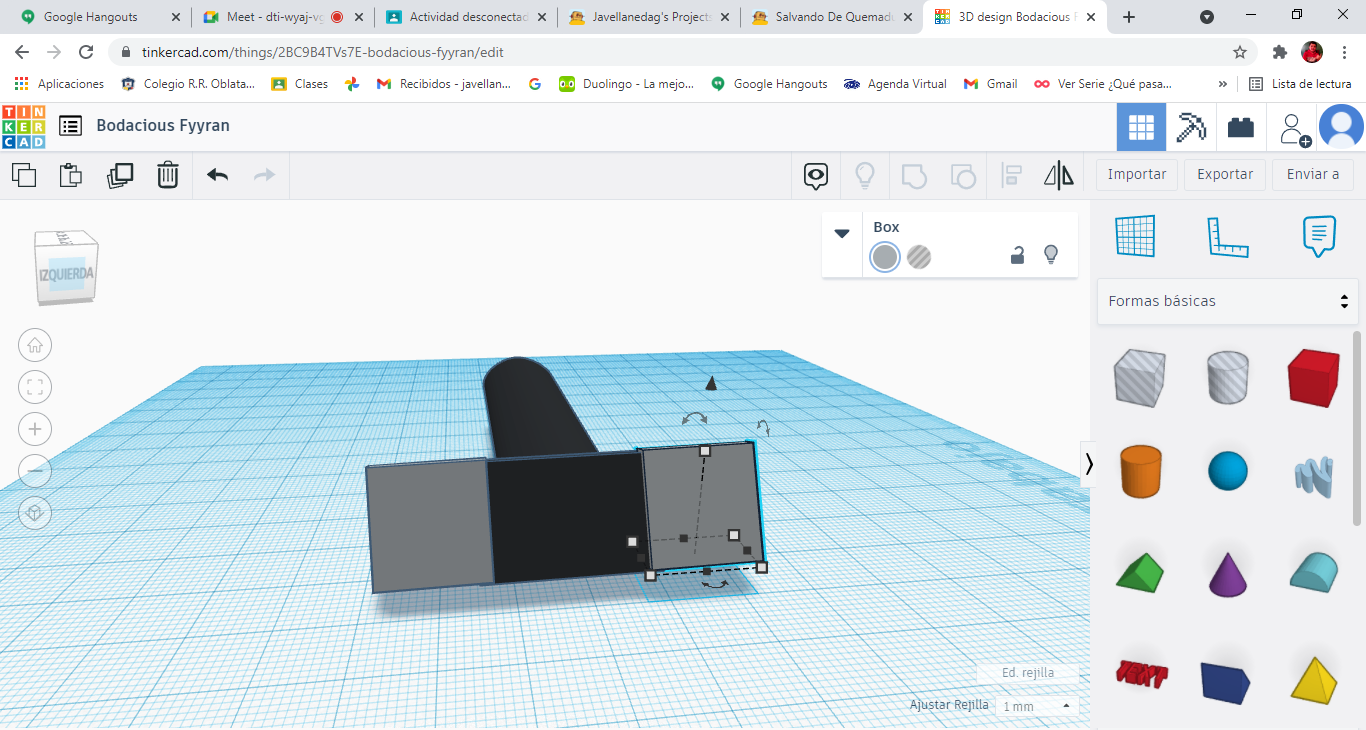1366x730 pixels.
Task: Select Solid color for the Box
Action: 885,257
